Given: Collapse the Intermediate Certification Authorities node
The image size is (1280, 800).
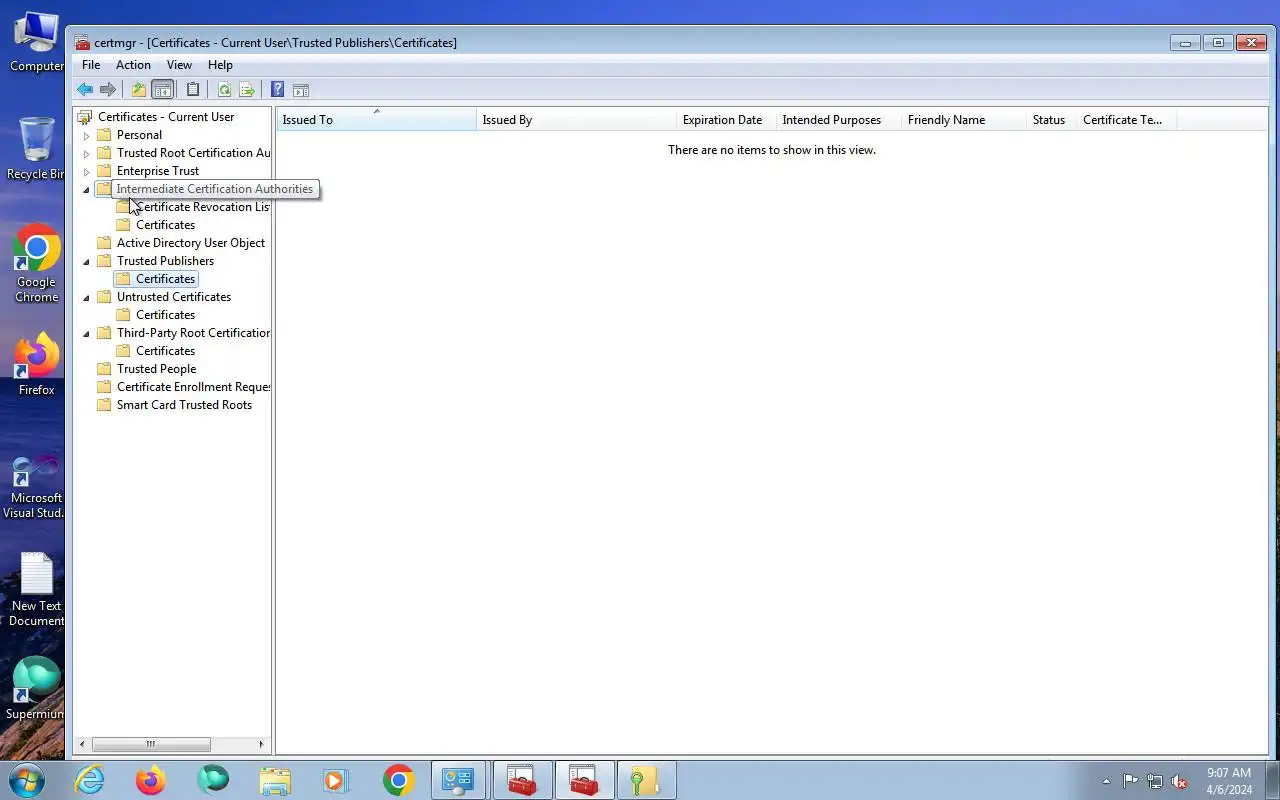Looking at the screenshot, I should [x=86, y=189].
